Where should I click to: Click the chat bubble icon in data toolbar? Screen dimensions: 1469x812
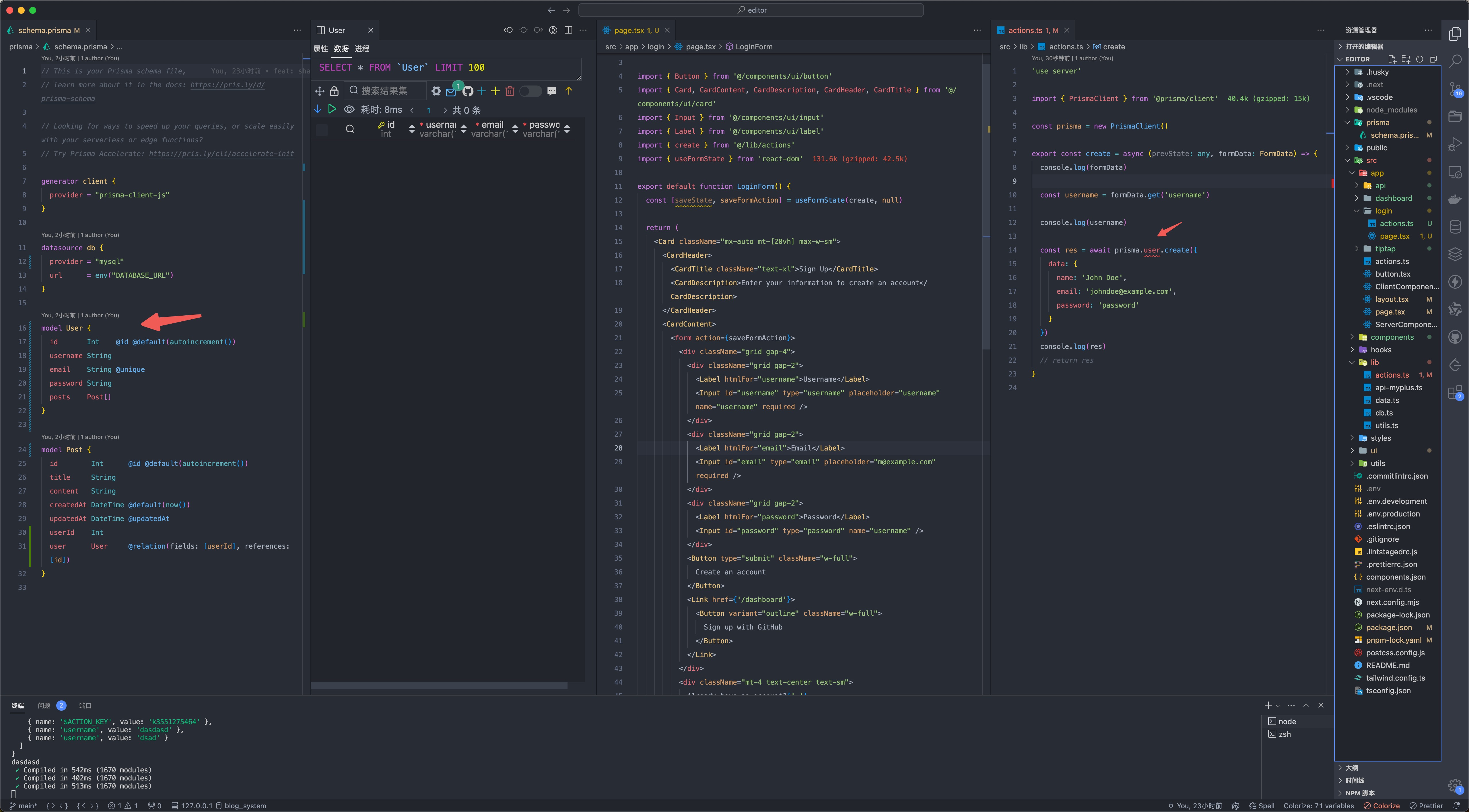point(551,91)
